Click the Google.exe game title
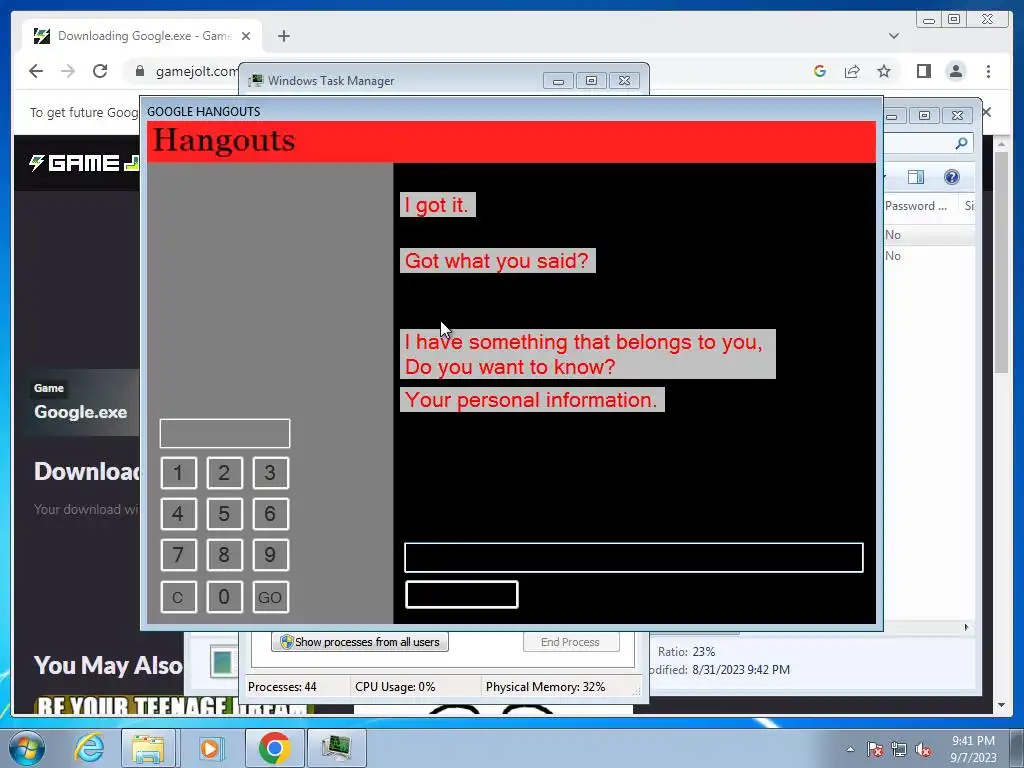 pos(81,412)
